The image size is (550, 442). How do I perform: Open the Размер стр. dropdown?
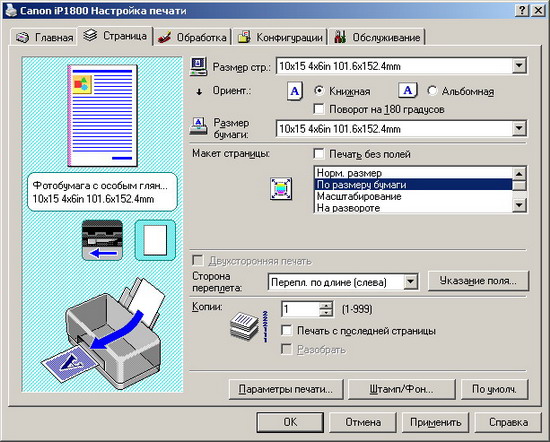point(519,66)
